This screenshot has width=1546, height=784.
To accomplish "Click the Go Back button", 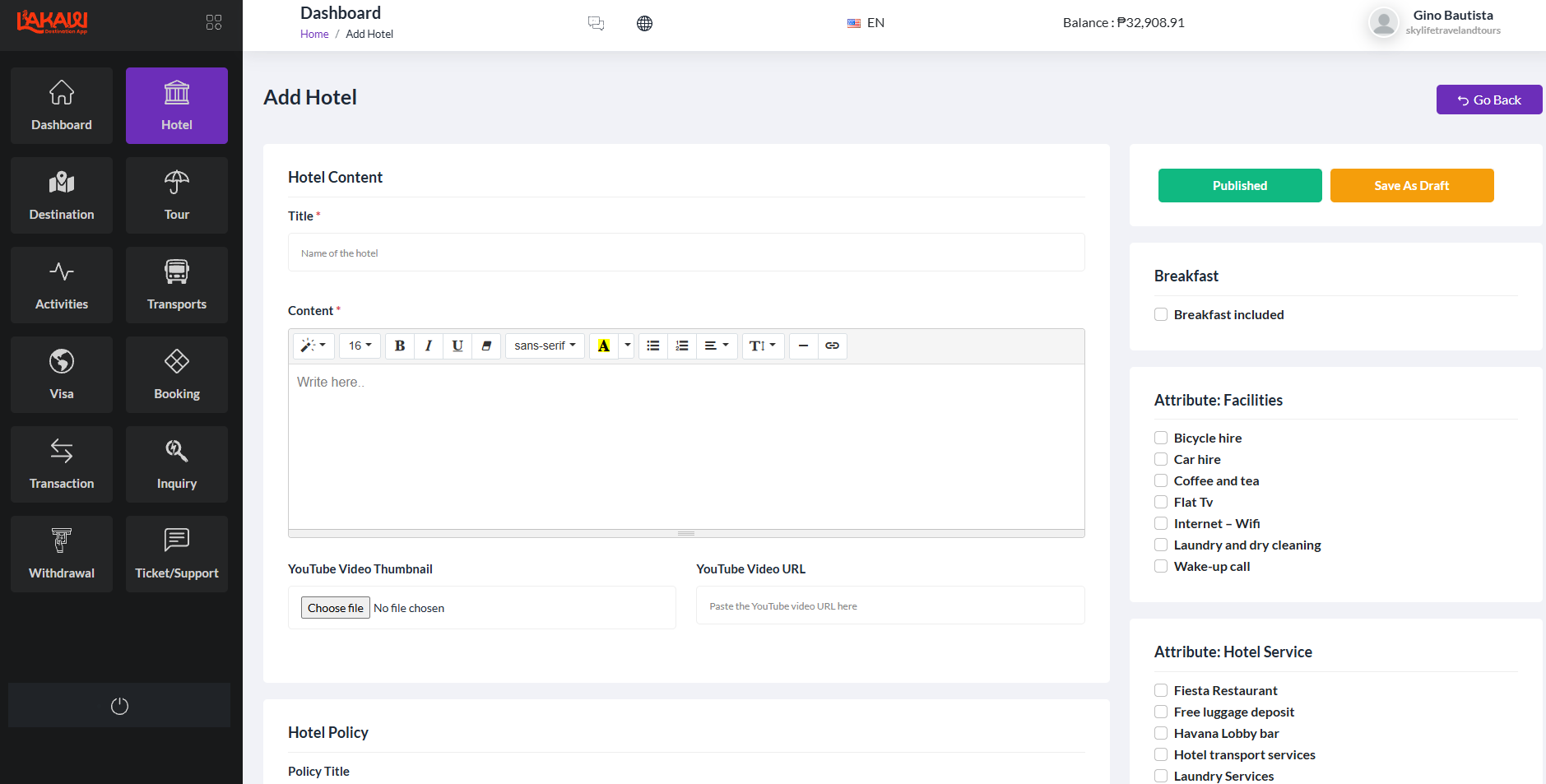I will coord(1489,100).
